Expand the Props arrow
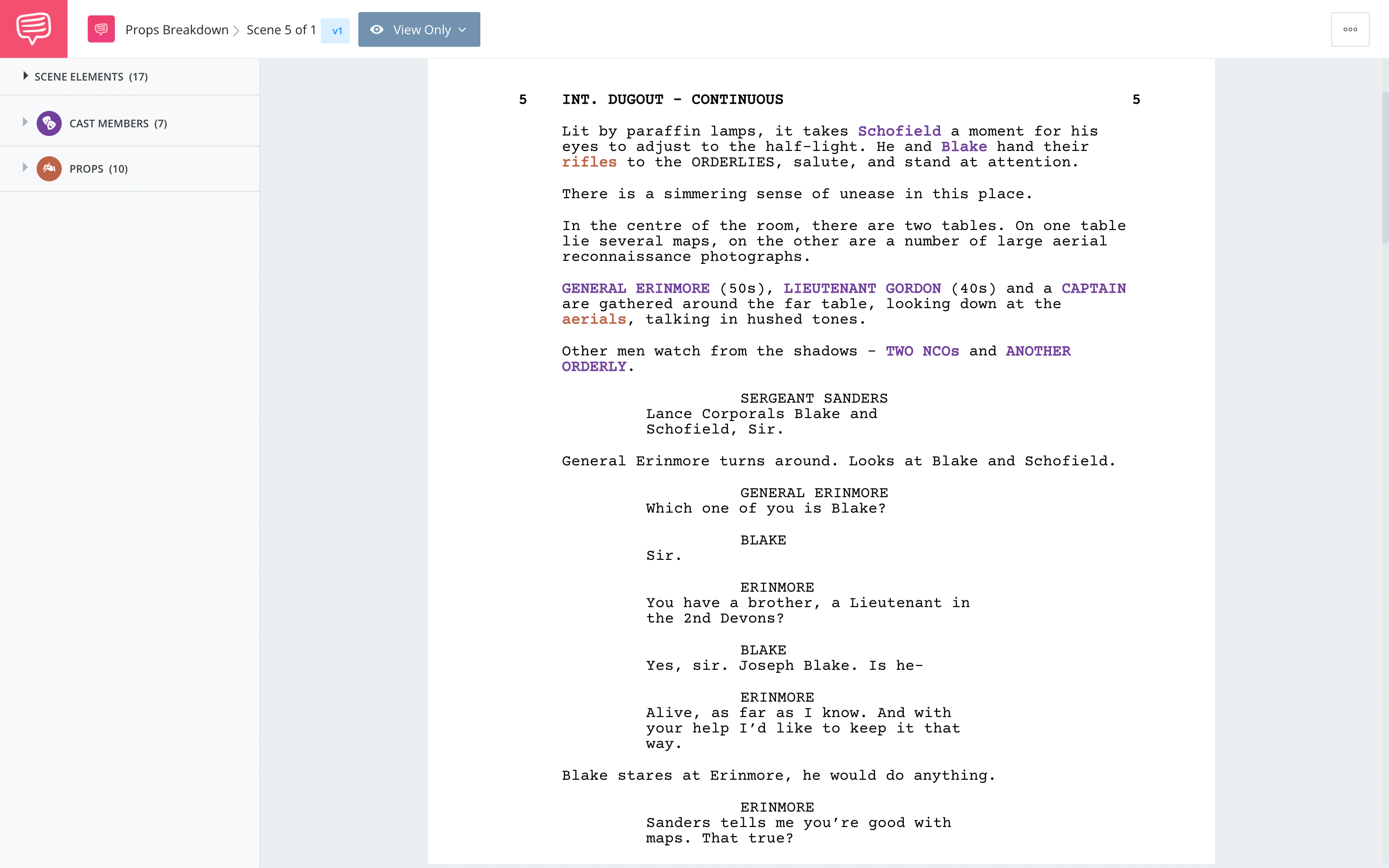1389x868 pixels. 25,168
